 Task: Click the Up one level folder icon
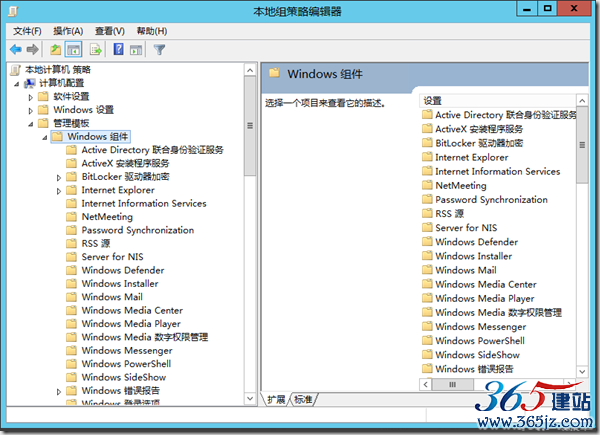pos(56,49)
